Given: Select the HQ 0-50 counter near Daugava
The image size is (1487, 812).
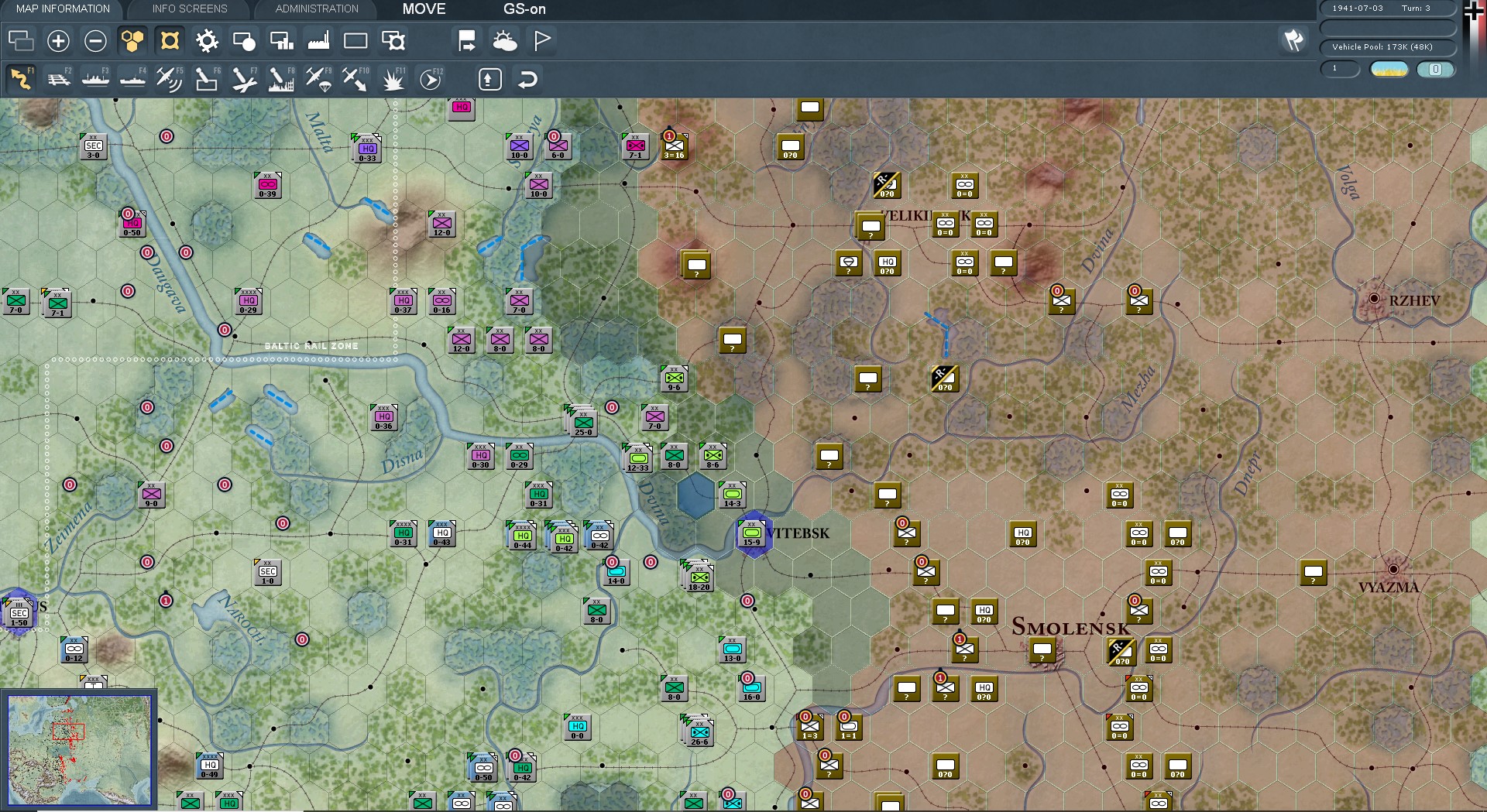Looking at the screenshot, I should click(x=132, y=224).
